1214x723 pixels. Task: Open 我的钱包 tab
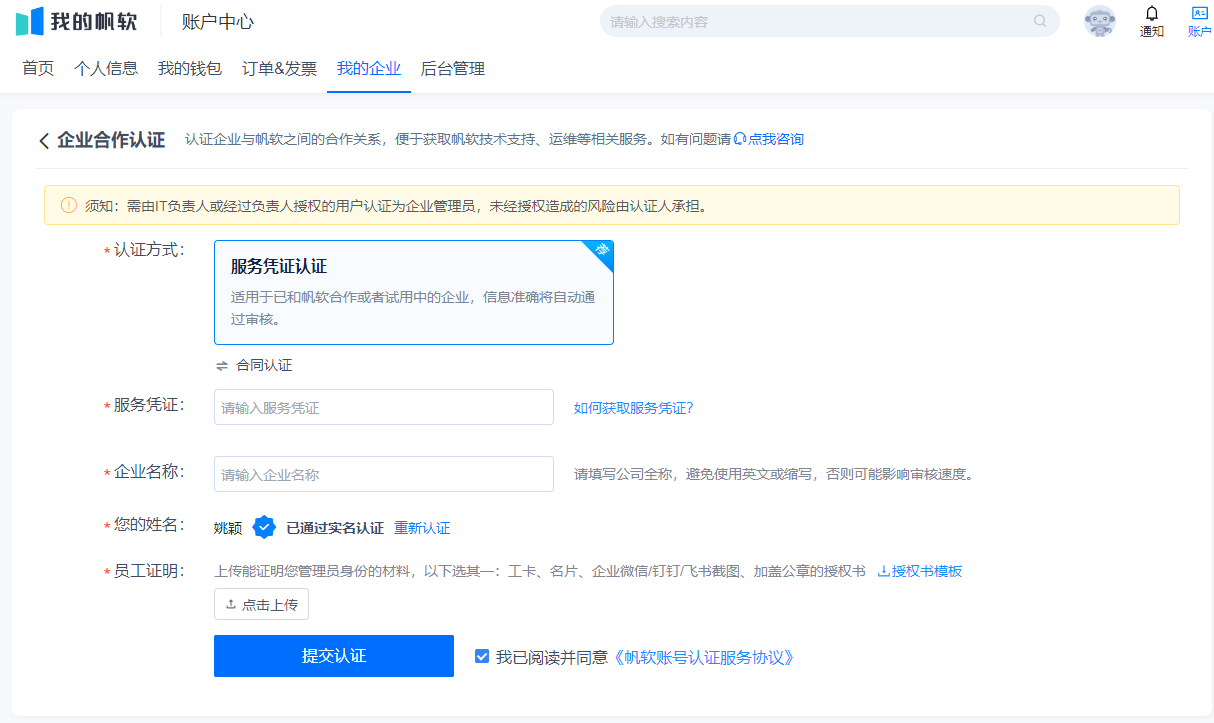190,68
